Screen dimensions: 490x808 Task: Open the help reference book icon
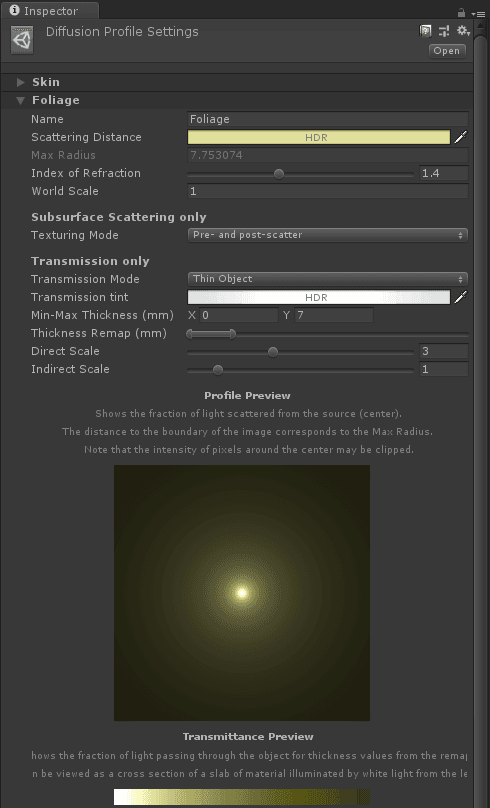[425, 31]
